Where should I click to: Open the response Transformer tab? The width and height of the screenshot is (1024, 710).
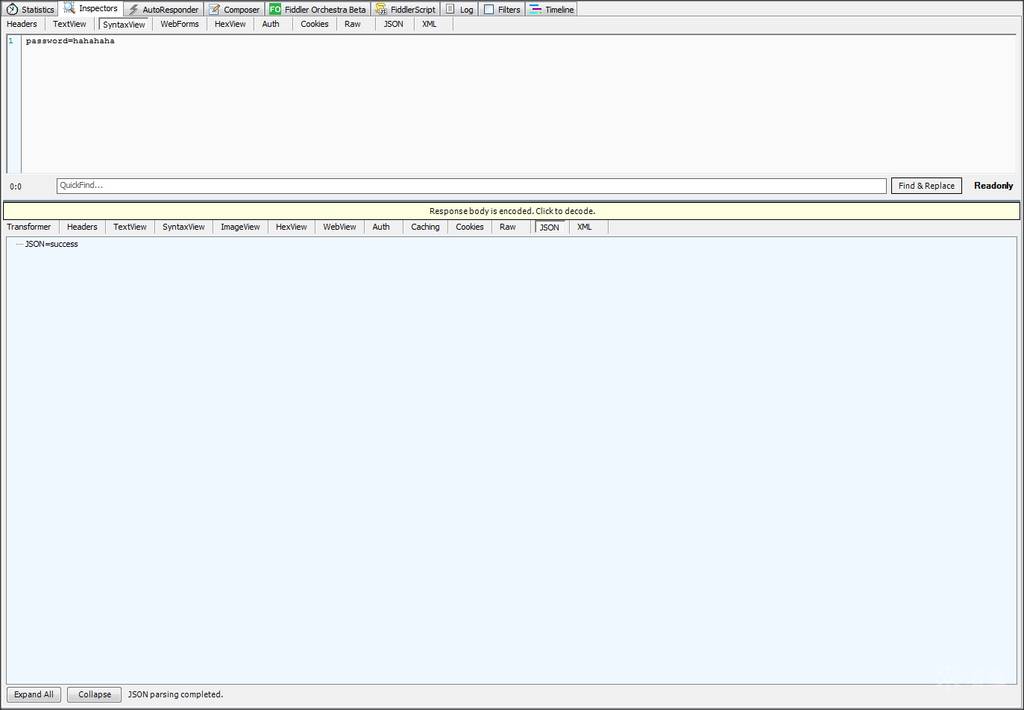coord(29,227)
